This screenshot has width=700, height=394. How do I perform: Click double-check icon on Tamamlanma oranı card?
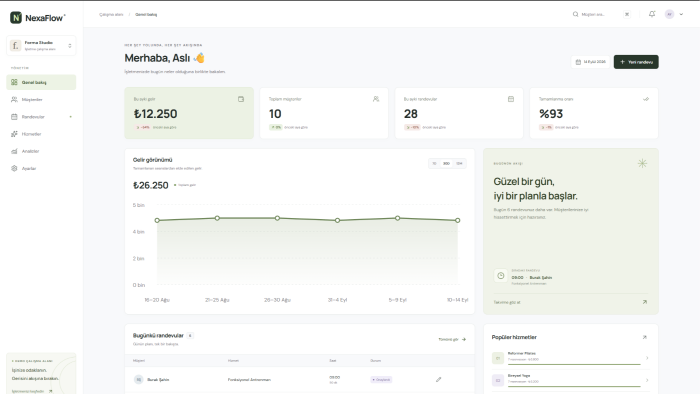click(x=646, y=99)
